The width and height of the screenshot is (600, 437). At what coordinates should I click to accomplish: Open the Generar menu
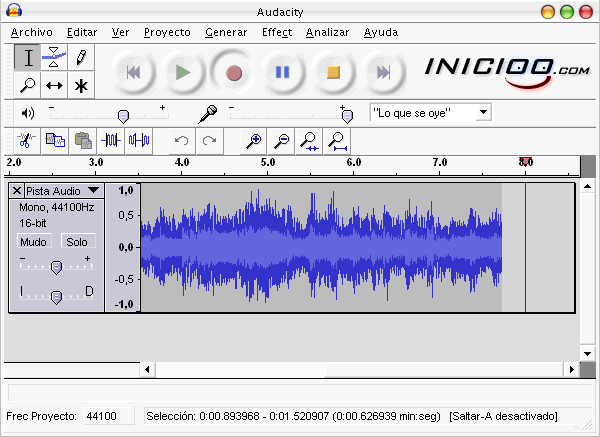tap(226, 33)
